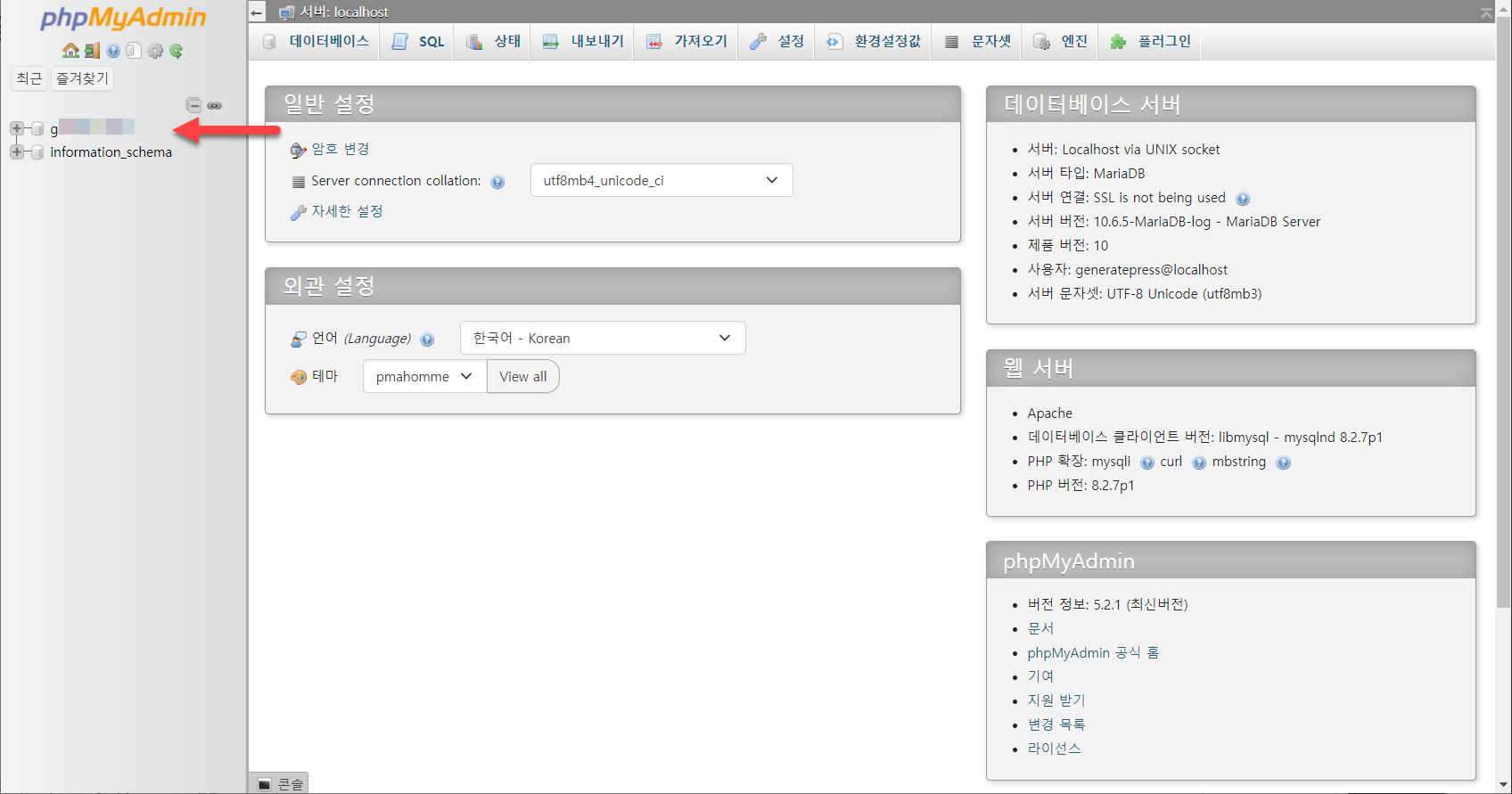Image resolution: width=1512 pixels, height=794 pixels.
Task: Open the 내보내기 (export) tab
Action: coord(583,42)
